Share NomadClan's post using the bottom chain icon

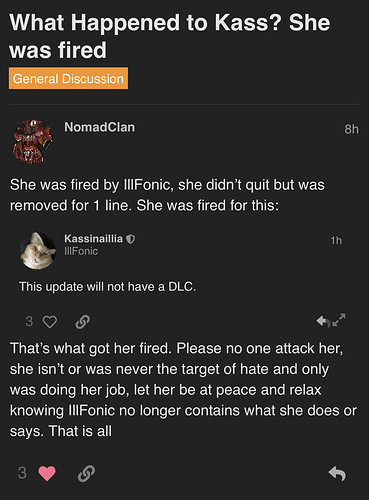pyautogui.click(x=87, y=473)
